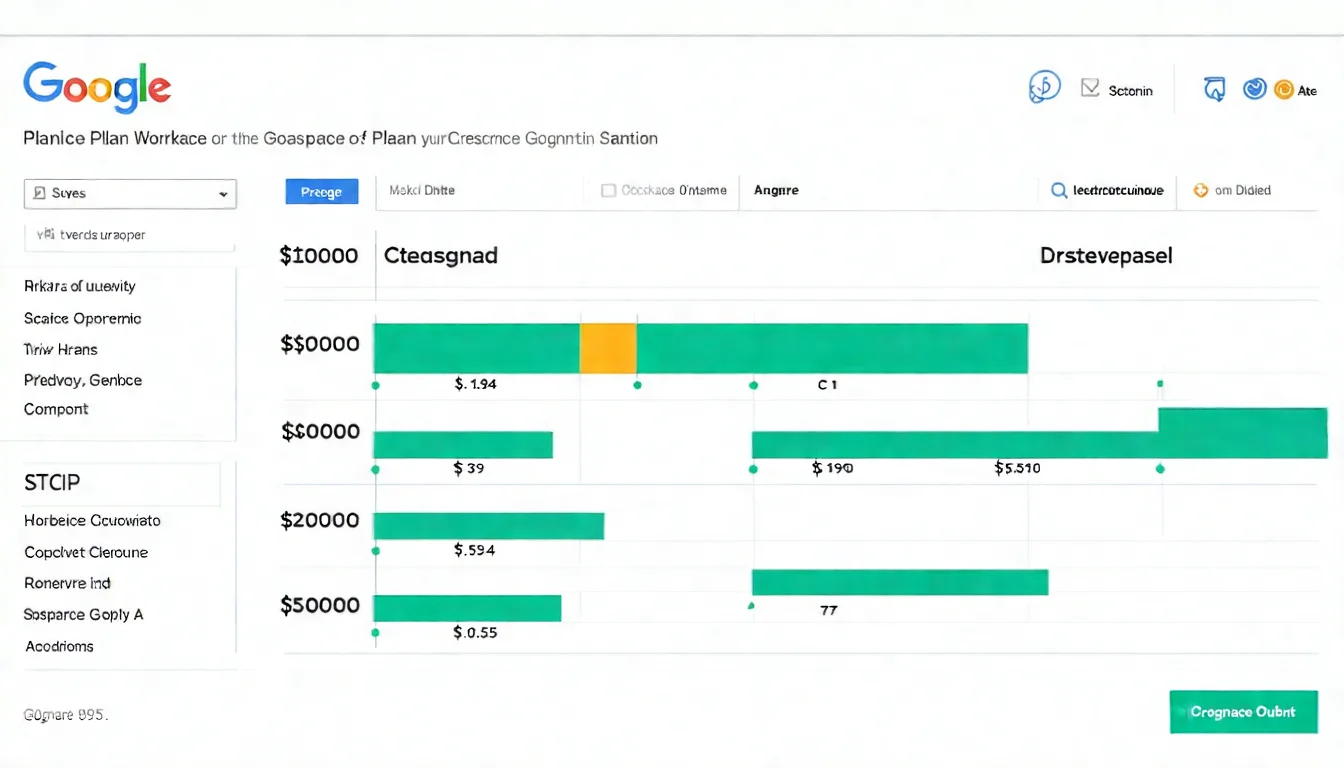This screenshot has width=1344, height=768.
Task: Select 'Scaice Oporemic' in the sidebar
Action: tap(83, 318)
